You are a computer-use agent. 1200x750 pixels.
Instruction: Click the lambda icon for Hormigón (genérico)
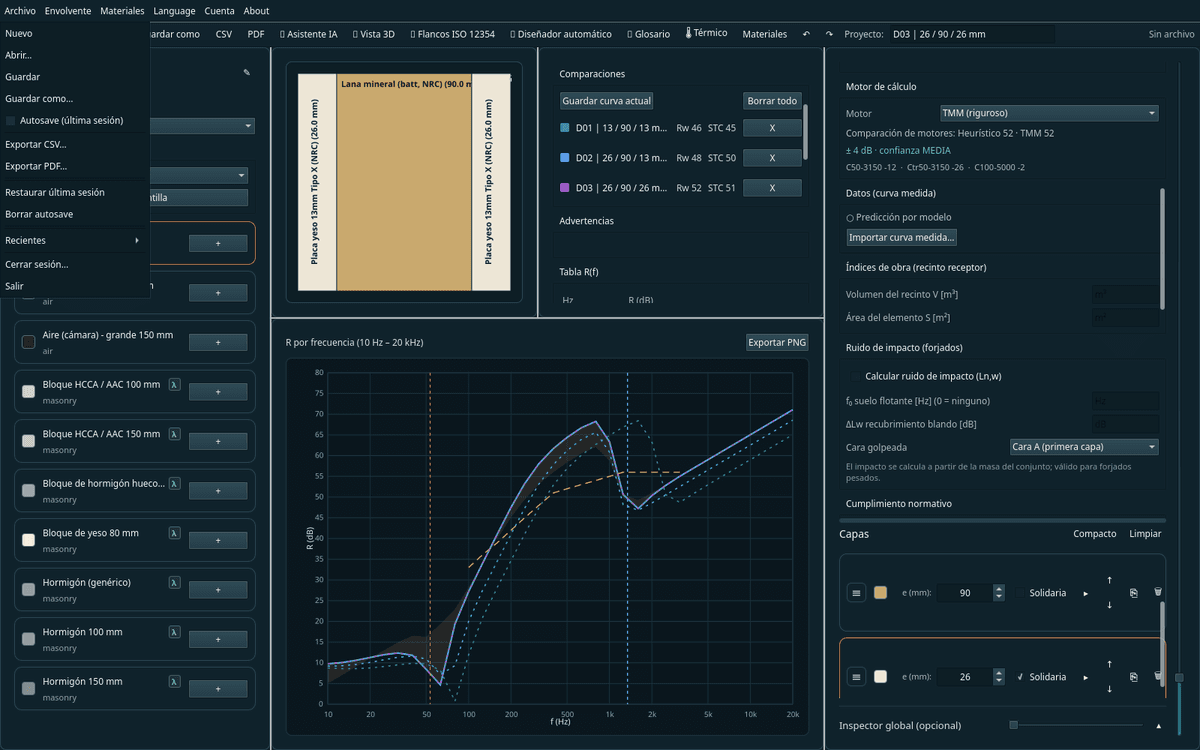(174, 581)
